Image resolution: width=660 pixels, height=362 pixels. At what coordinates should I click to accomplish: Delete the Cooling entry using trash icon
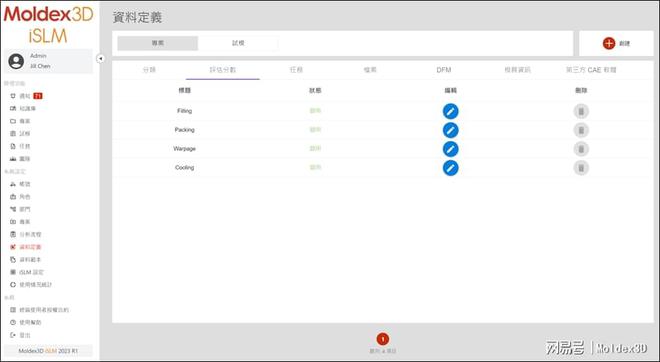click(x=581, y=168)
